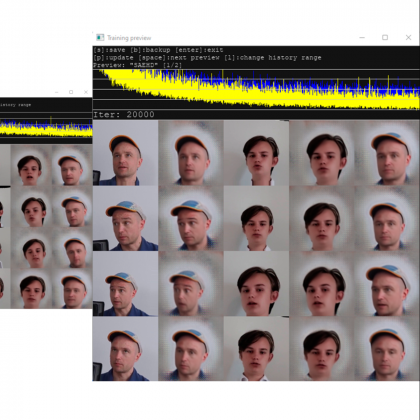The width and height of the screenshot is (420, 420).
Task: Select top-row capped man thumbnail in background window
Action: (x=72, y=165)
